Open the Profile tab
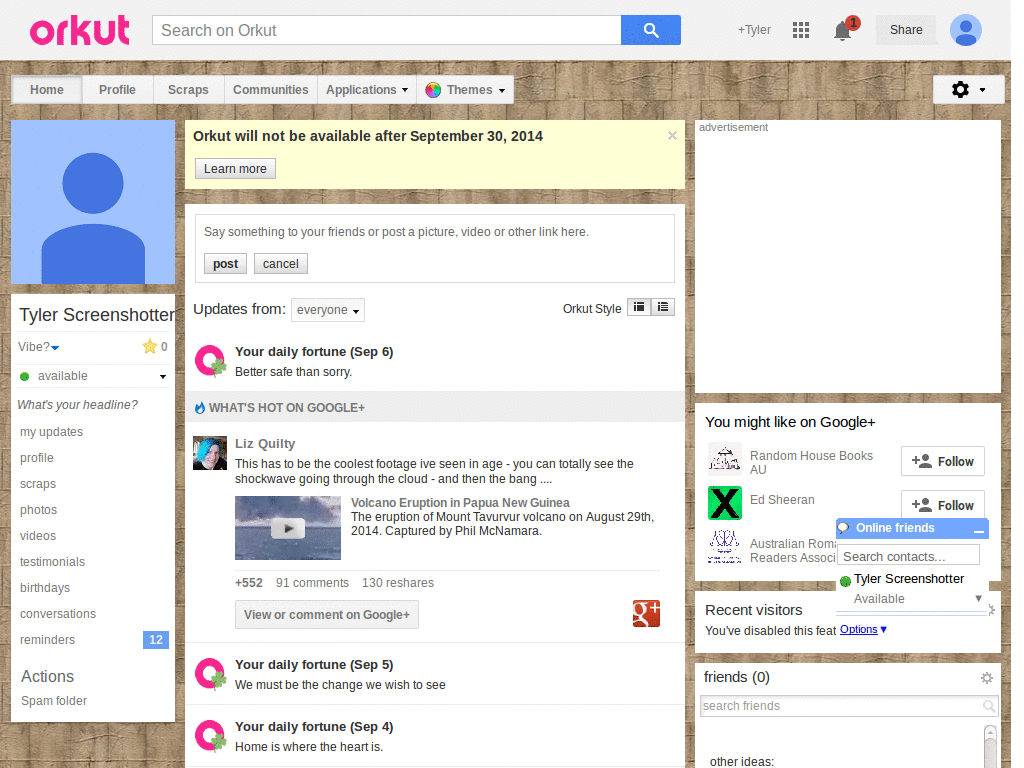The width and height of the screenshot is (1024, 768). pyautogui.click(x=118, y=89)
